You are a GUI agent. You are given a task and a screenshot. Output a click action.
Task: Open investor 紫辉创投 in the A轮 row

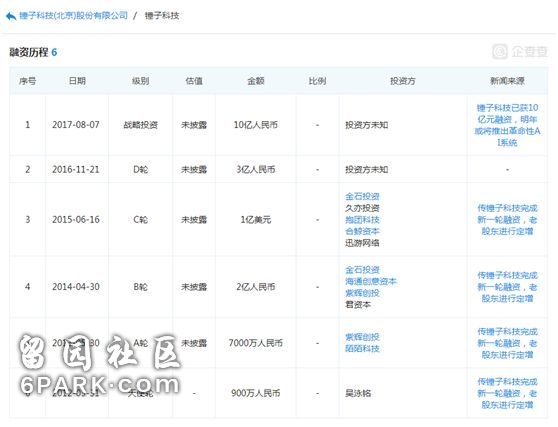click(362, 337)
